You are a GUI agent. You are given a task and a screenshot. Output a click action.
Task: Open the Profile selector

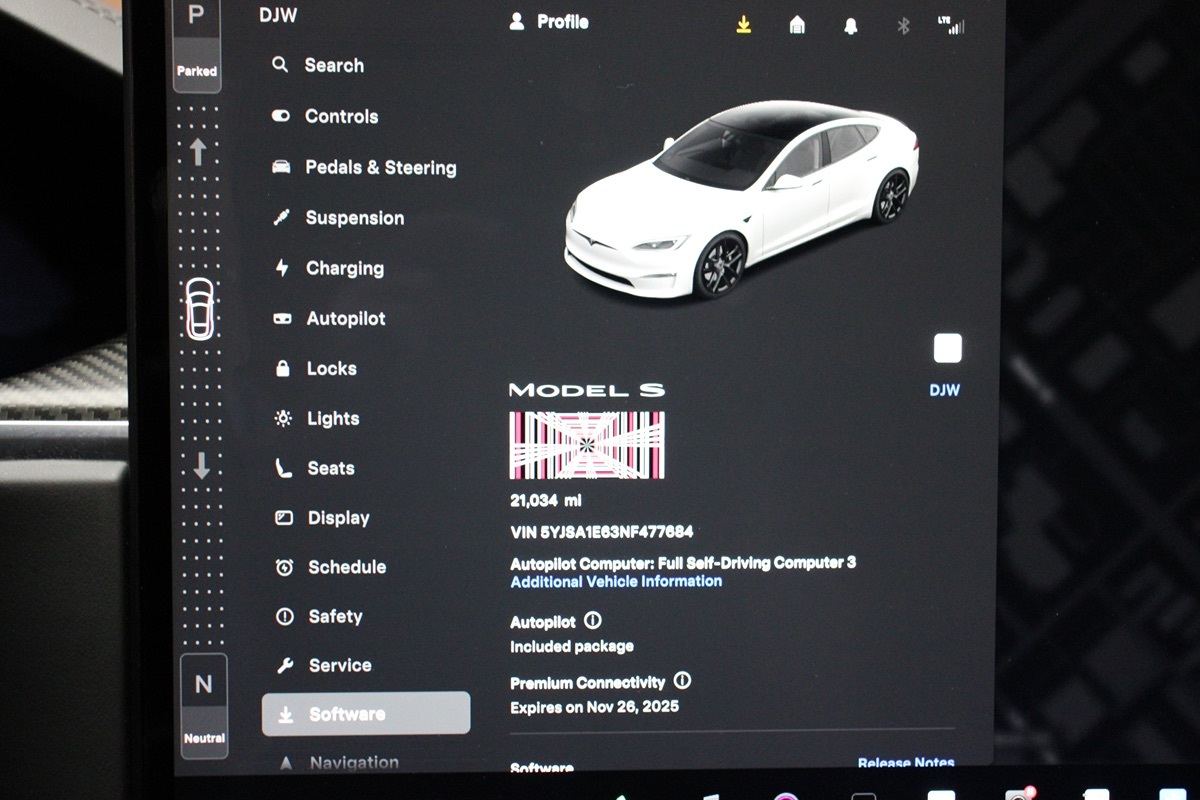click(x=549, y=22)
